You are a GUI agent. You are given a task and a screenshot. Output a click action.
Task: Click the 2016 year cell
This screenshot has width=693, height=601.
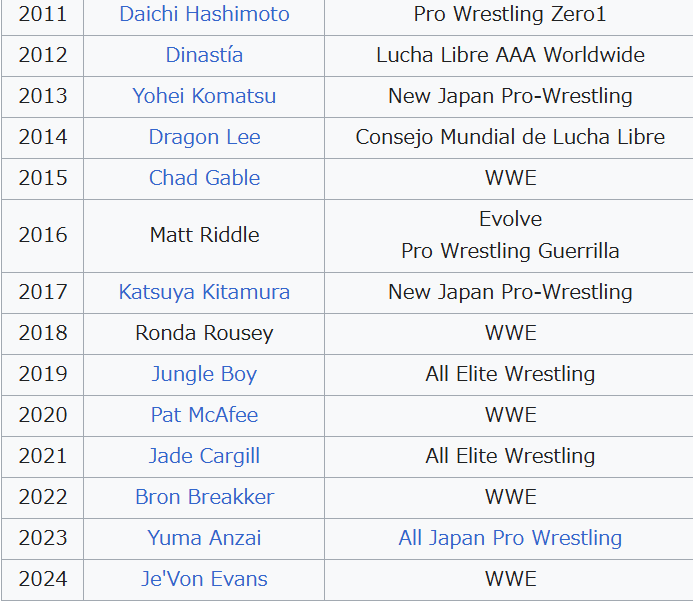pyautogui.click(x=42, y=236)
